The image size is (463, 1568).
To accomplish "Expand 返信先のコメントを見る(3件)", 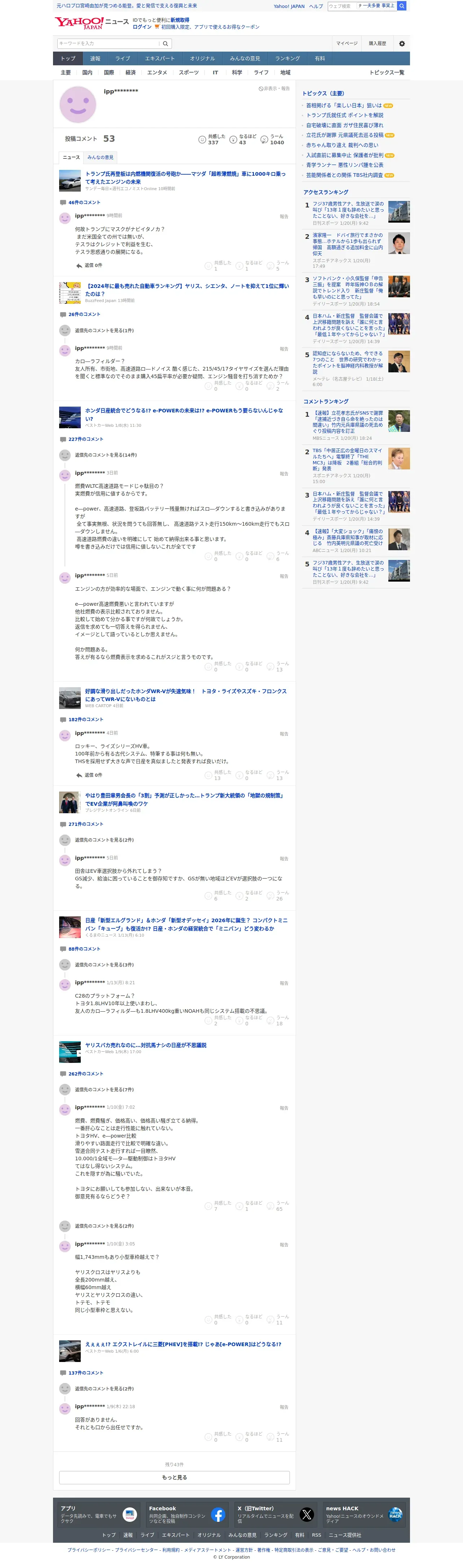I will (x=104, y=965).
